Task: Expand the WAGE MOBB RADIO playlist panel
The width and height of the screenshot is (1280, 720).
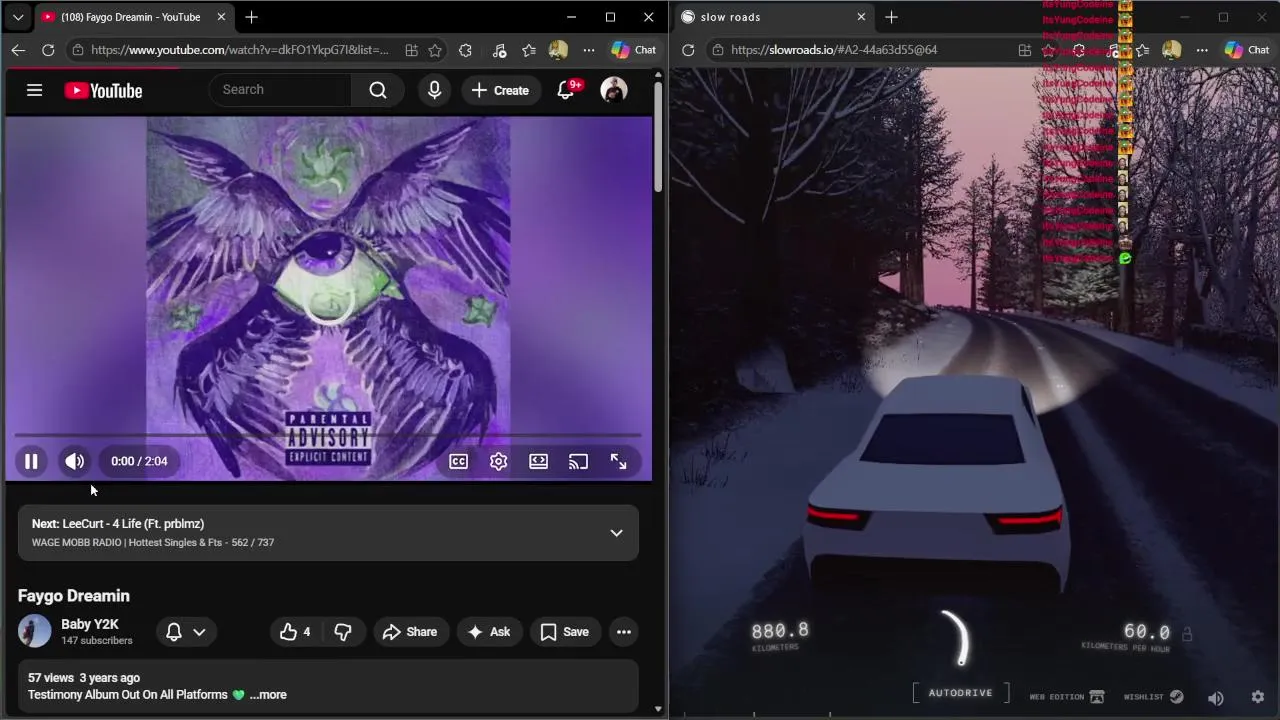Action: coord(616,533)
